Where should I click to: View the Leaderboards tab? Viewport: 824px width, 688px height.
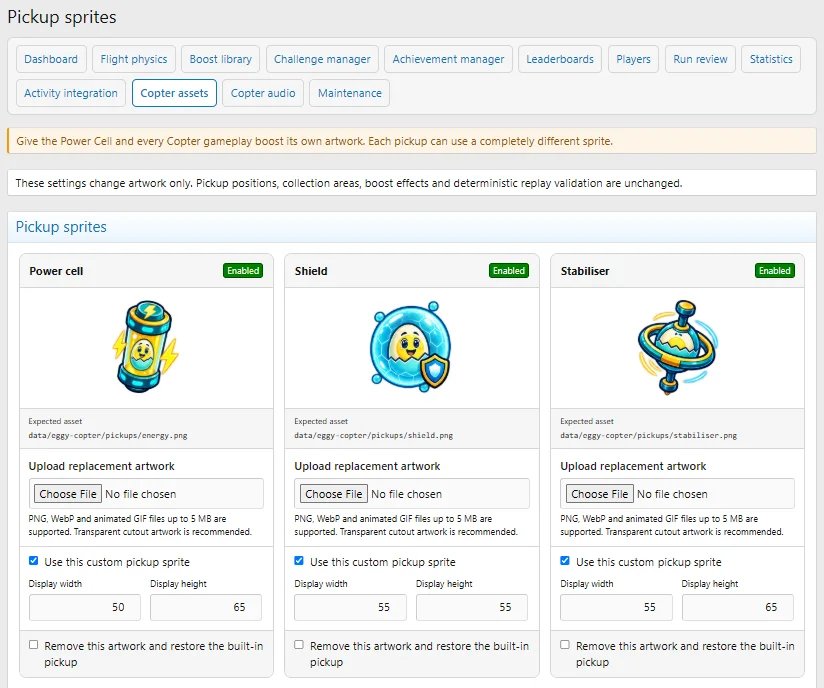coord(560,59)
